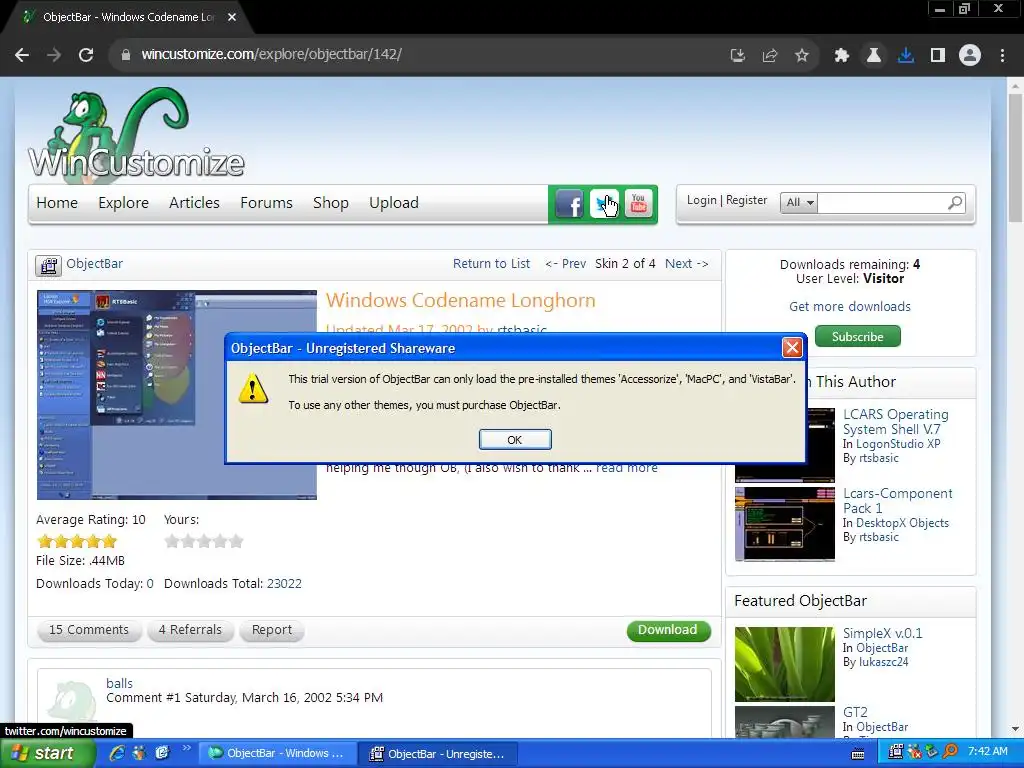Image resolution: width=1024 pixels, height=768 pixels.
Task: Click the LCARS Operating System thumbnail
Action: tap(784, 445)
